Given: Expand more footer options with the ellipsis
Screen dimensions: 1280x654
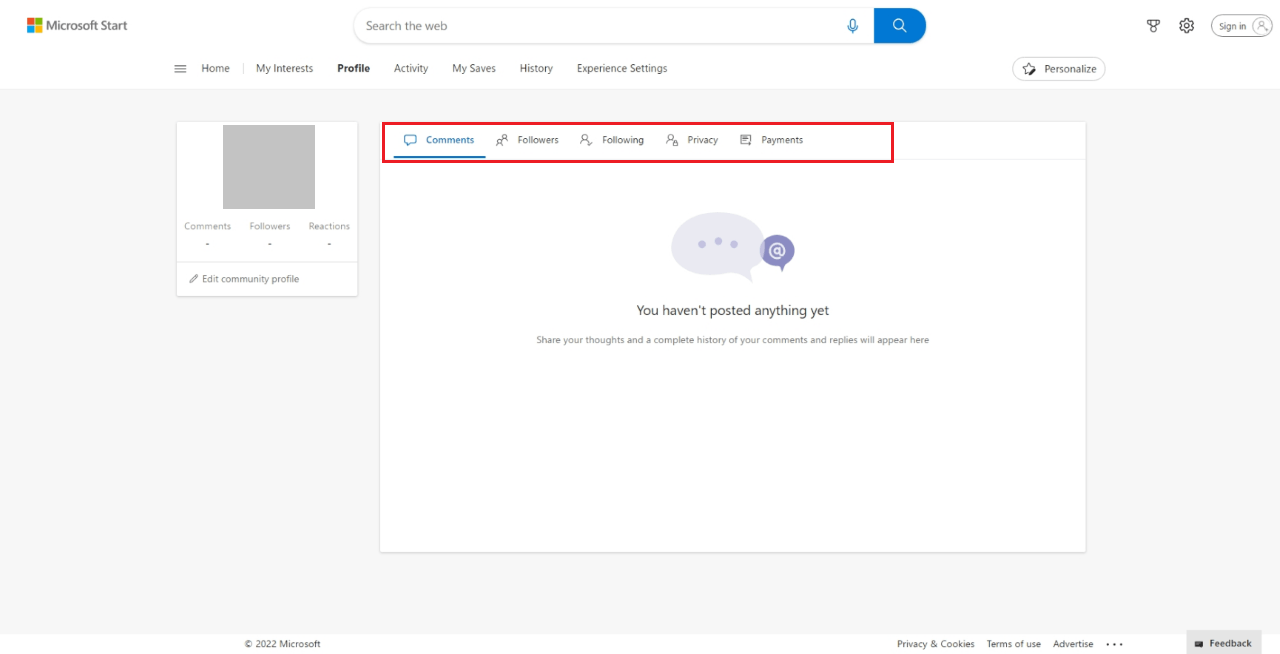Looking at the screenshot, I should 1114,644.
